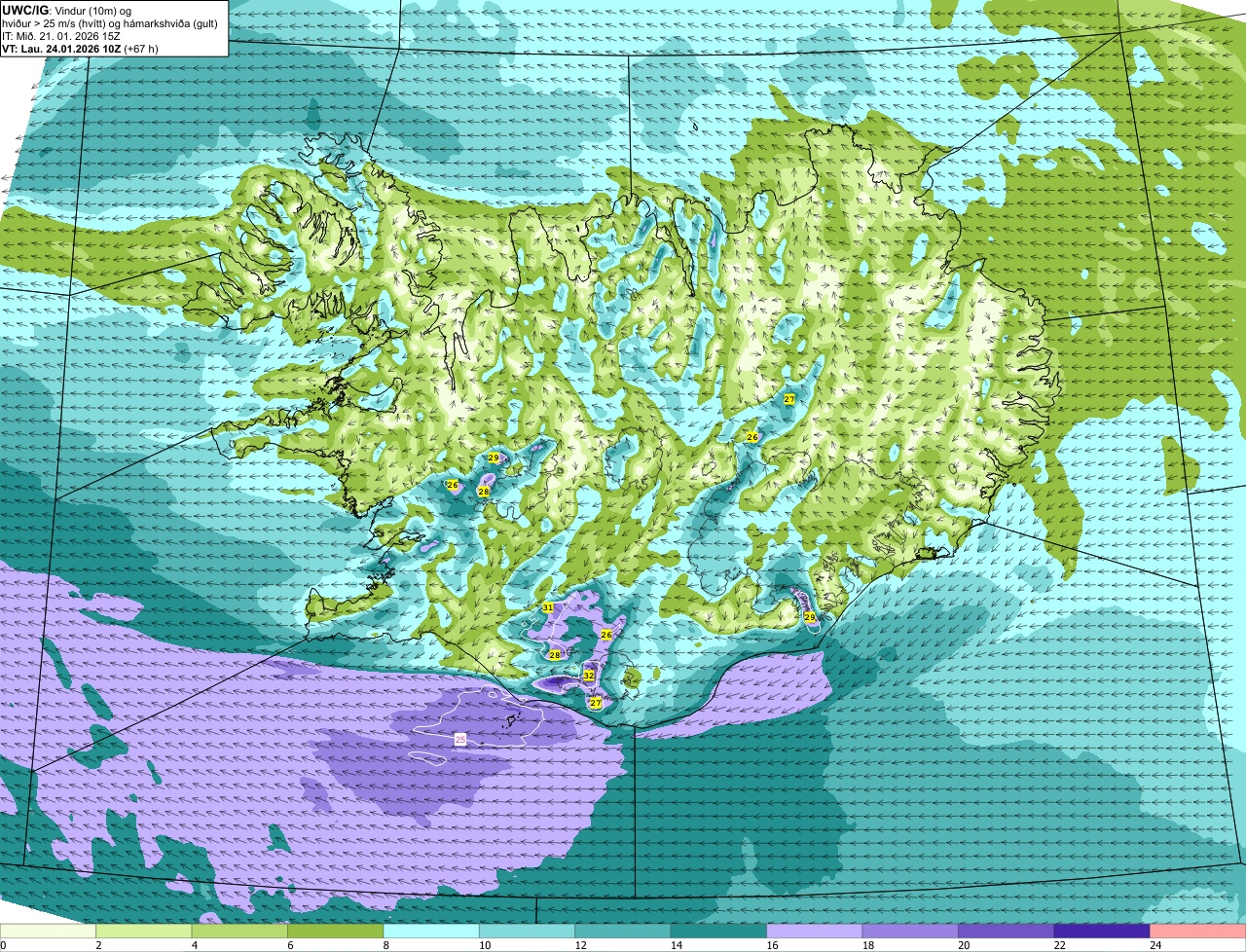Pick the 4–6 m/s legend color segment
This screenshot has width=1246, height=952.
pyautogui.click(x=239, y=931)
